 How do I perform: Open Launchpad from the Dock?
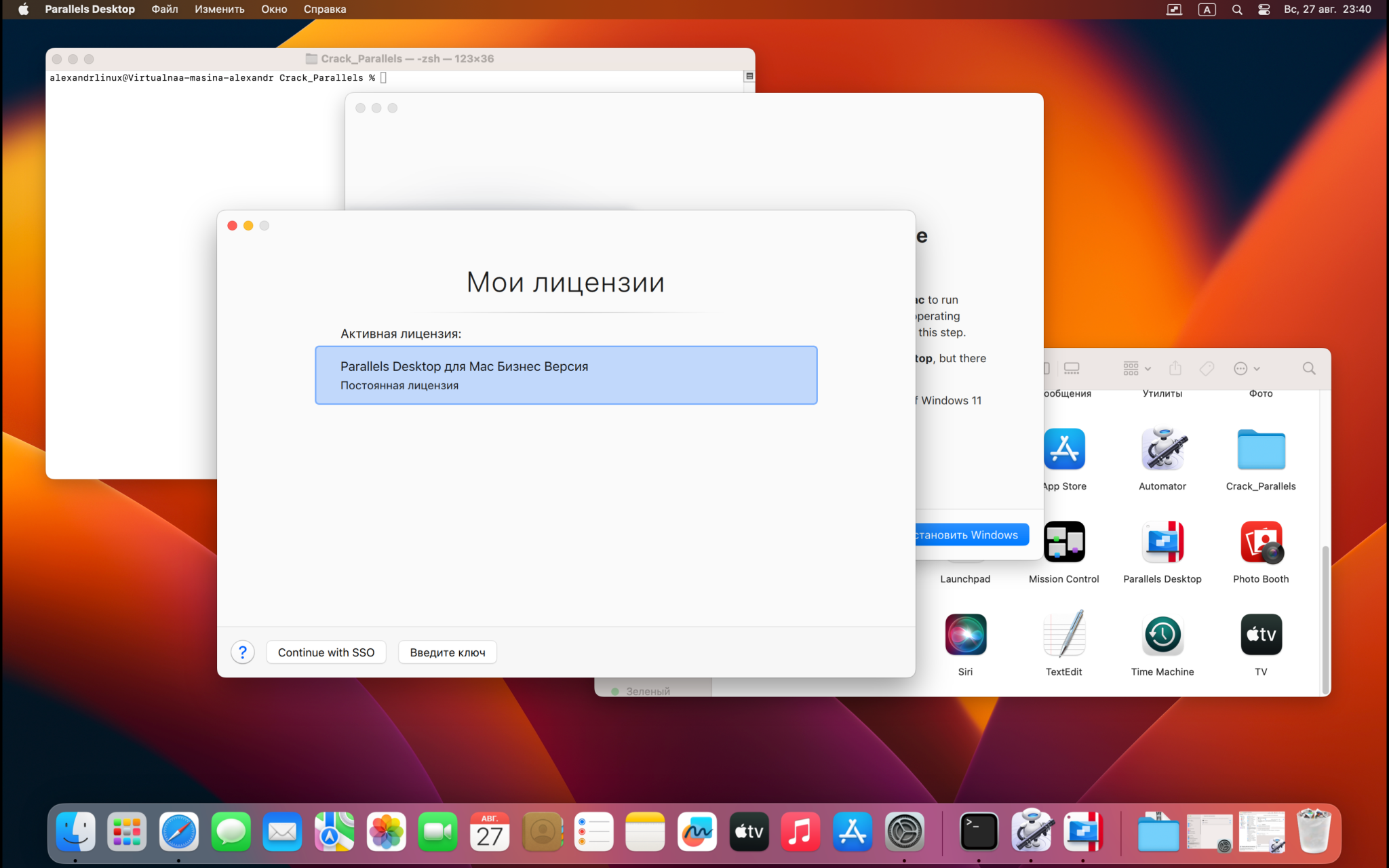[x=127, y=831]
